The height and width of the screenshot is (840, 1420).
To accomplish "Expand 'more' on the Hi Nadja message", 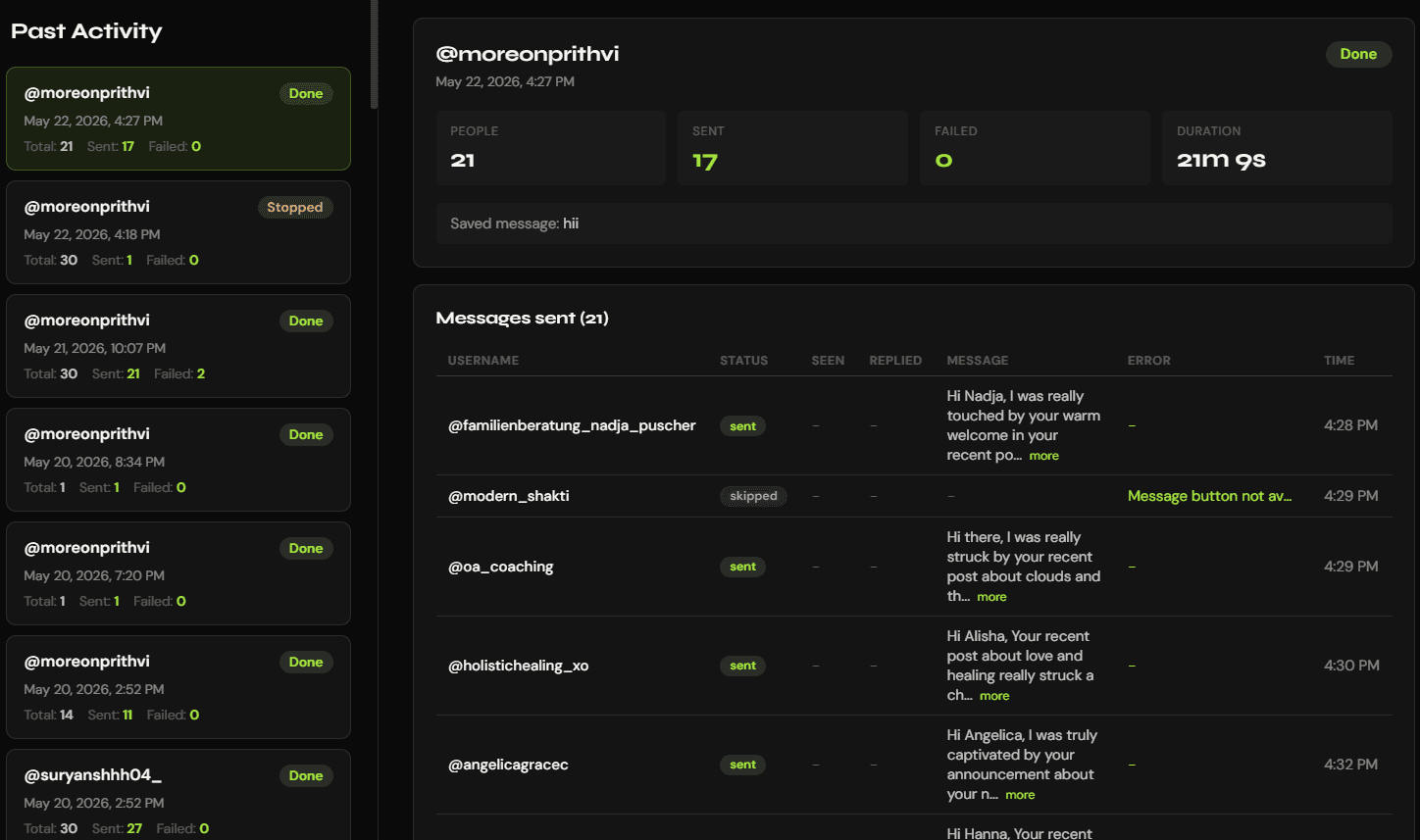I will (x=1043, y=456).
